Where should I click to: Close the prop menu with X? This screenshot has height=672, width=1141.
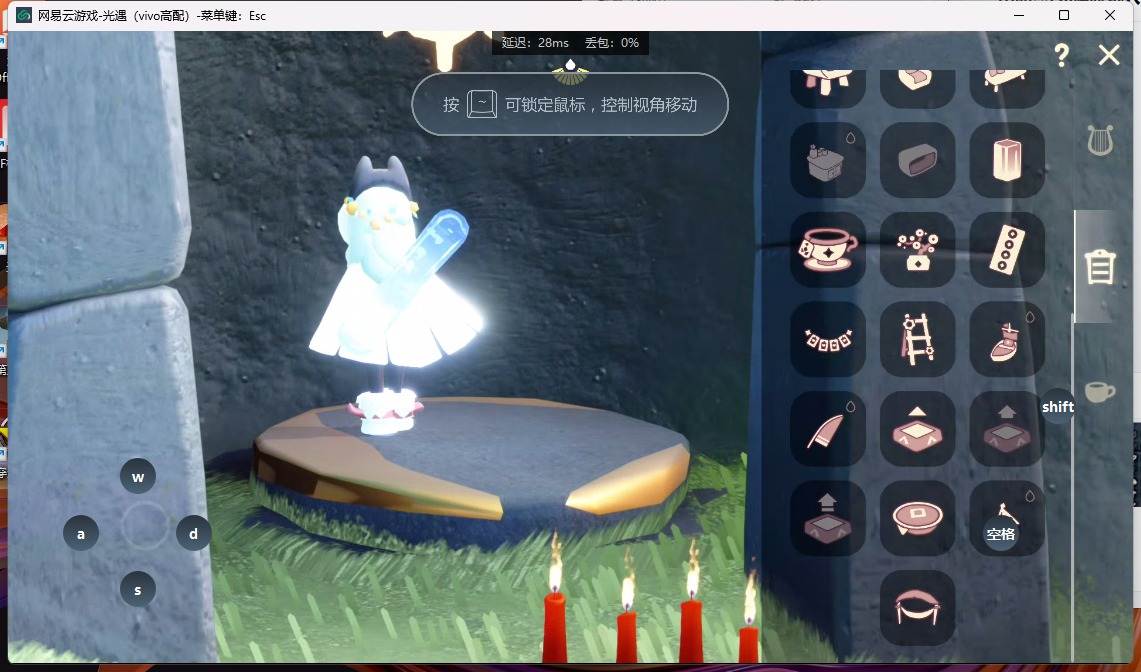[1109, 55]
